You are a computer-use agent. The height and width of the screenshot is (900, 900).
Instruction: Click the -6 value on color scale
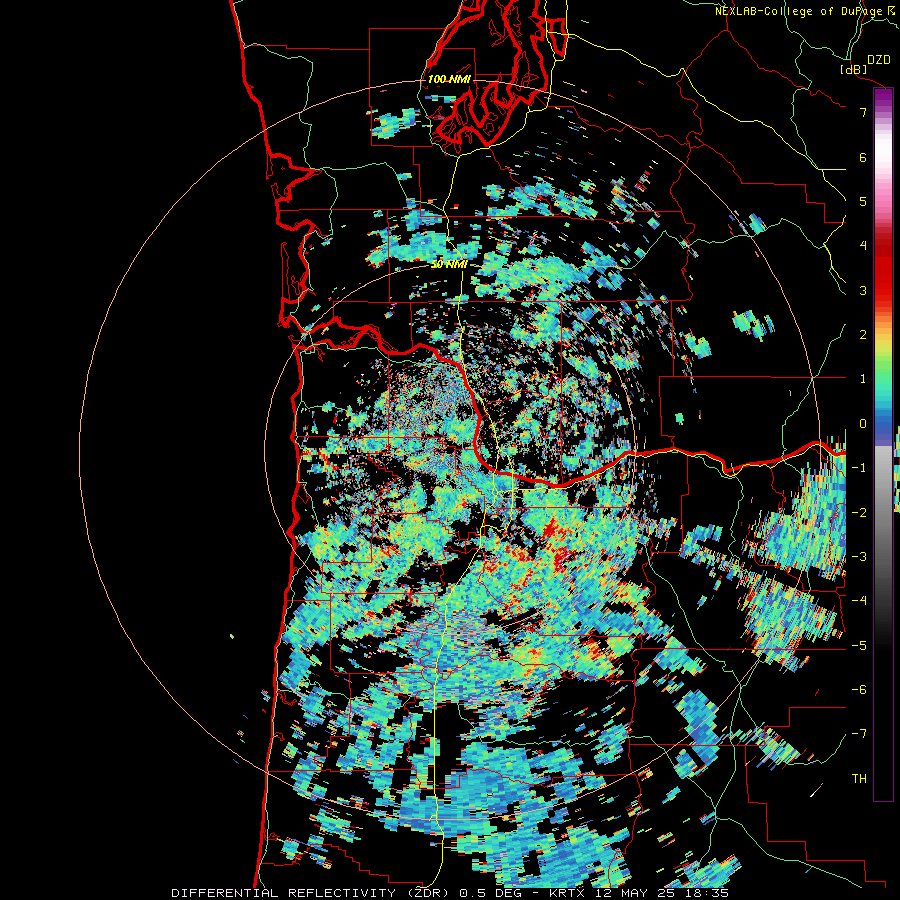click(859, 690)
